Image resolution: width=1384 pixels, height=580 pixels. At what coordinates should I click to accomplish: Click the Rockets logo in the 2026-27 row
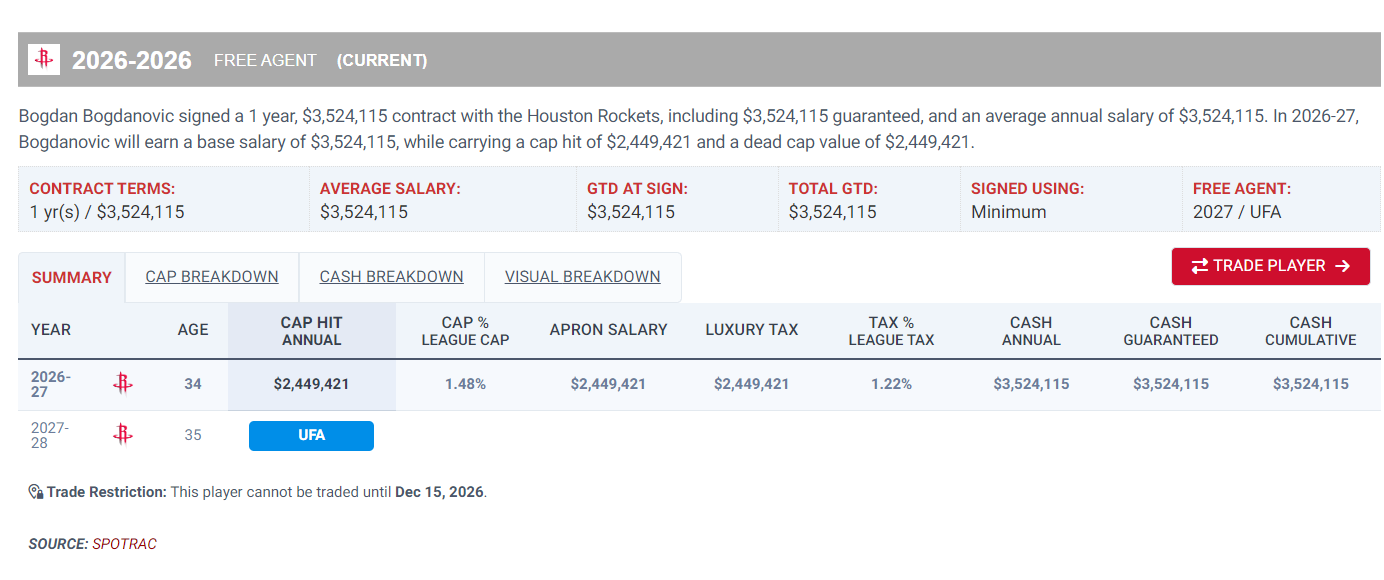[122, 383]
